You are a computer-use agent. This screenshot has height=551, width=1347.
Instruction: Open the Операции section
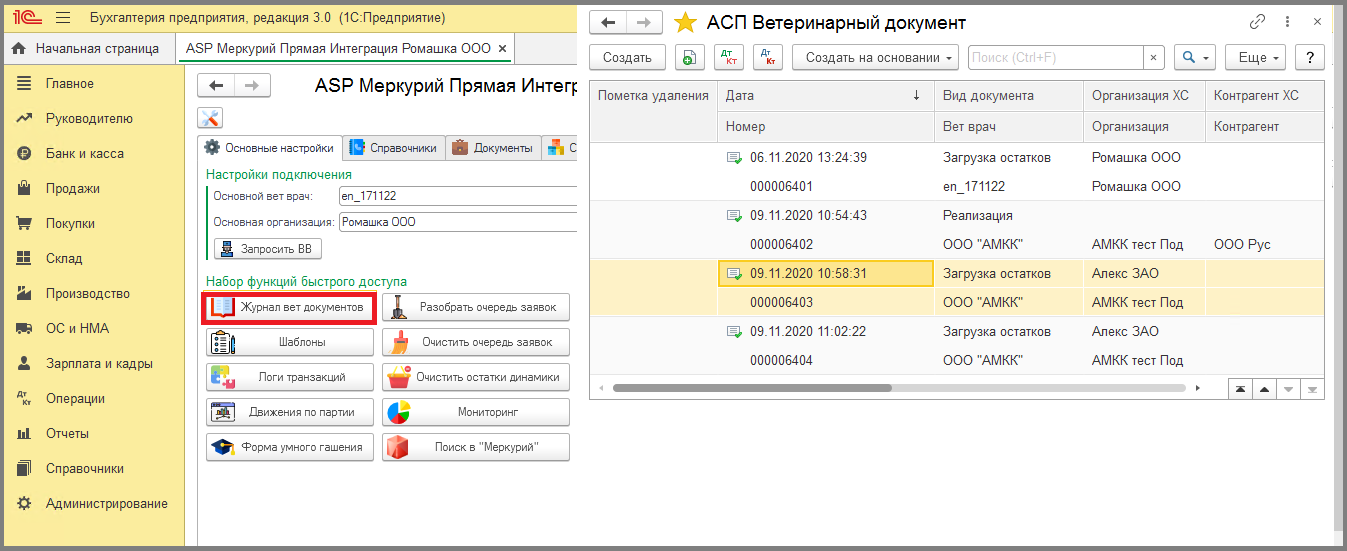75,399
